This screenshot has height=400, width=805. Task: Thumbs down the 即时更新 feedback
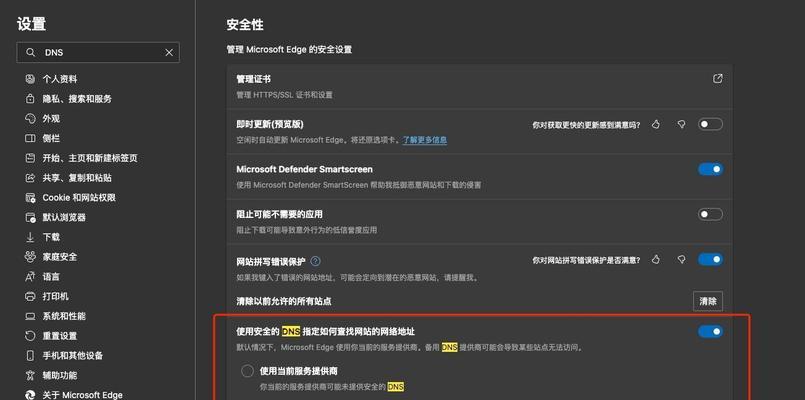pos(681,124)
